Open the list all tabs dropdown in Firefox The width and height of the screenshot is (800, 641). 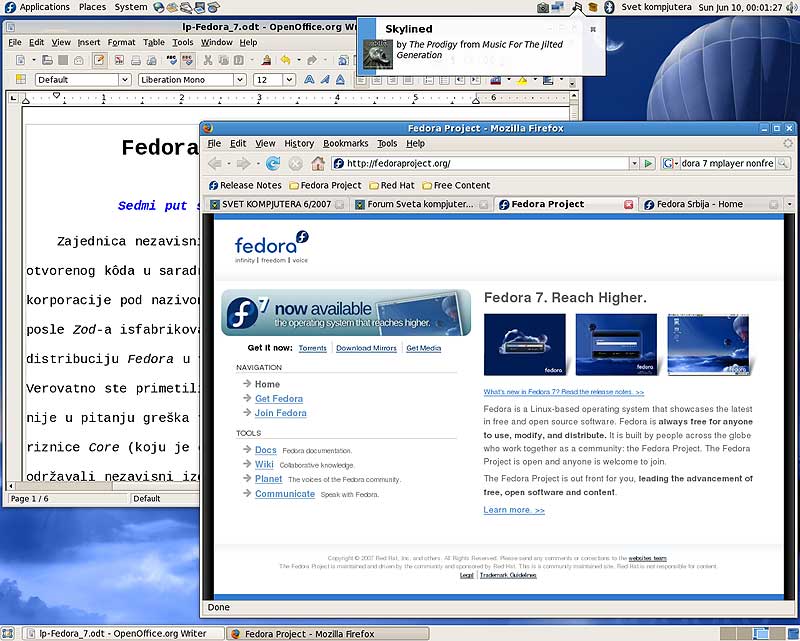pos(789,204)
